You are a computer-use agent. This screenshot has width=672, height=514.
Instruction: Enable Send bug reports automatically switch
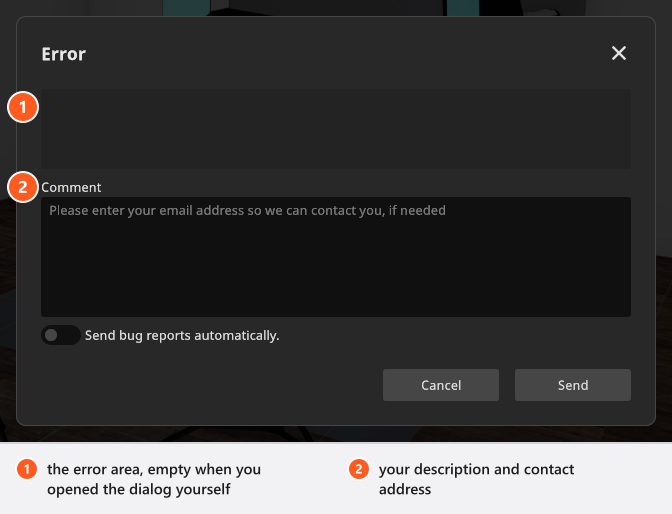pyautogui.click(x=61, y=335)
